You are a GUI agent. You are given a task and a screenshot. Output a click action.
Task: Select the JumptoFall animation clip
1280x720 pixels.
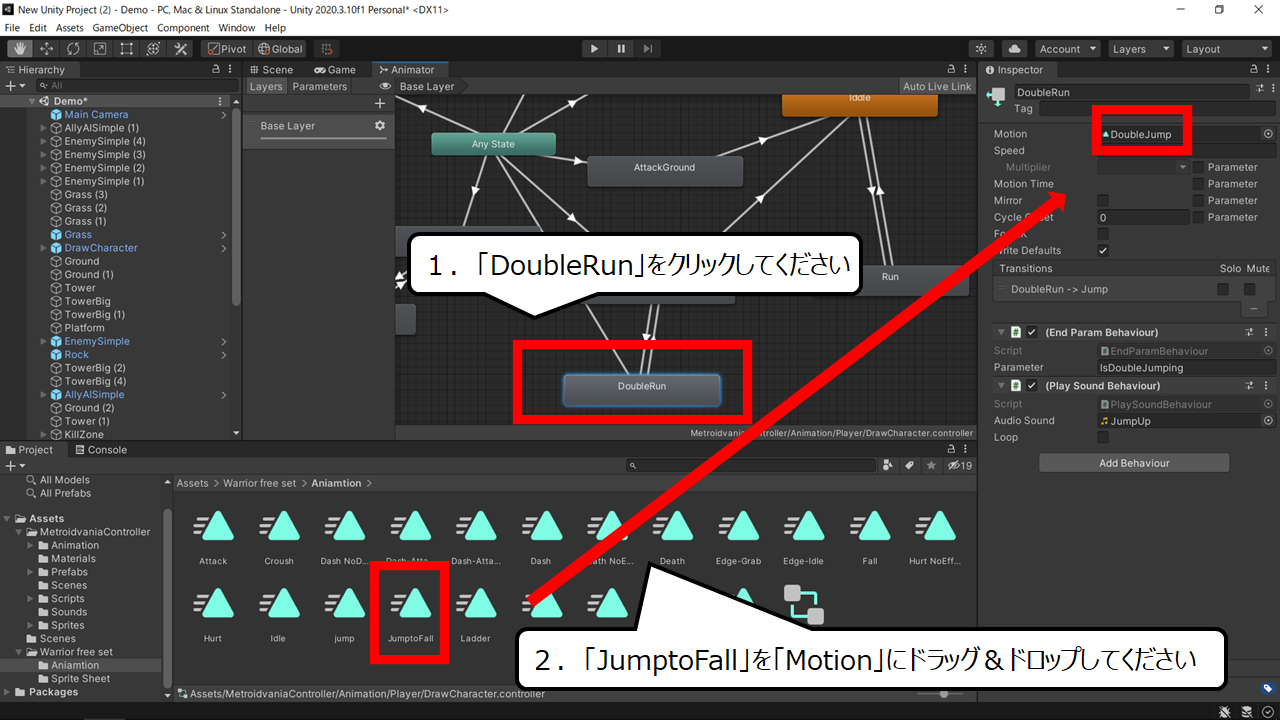tap(410, 615)
